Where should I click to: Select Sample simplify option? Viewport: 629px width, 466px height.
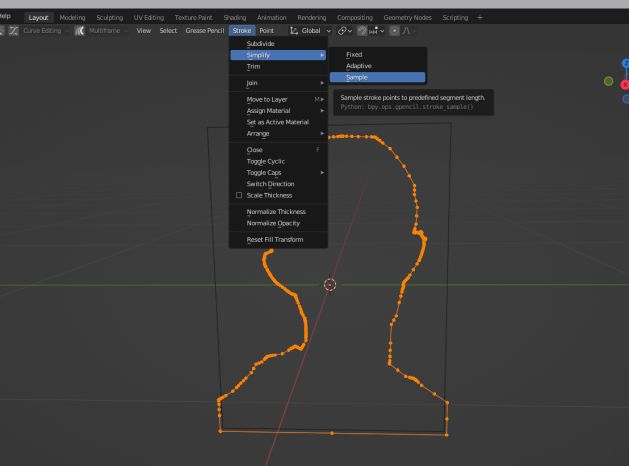(377, 77)
